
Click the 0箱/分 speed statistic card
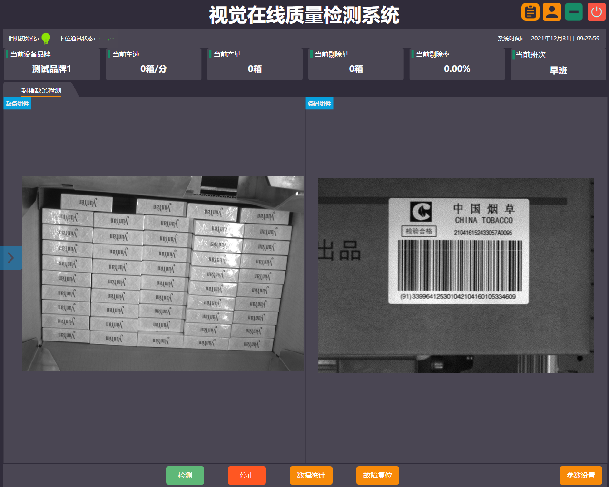coord(153,64)
